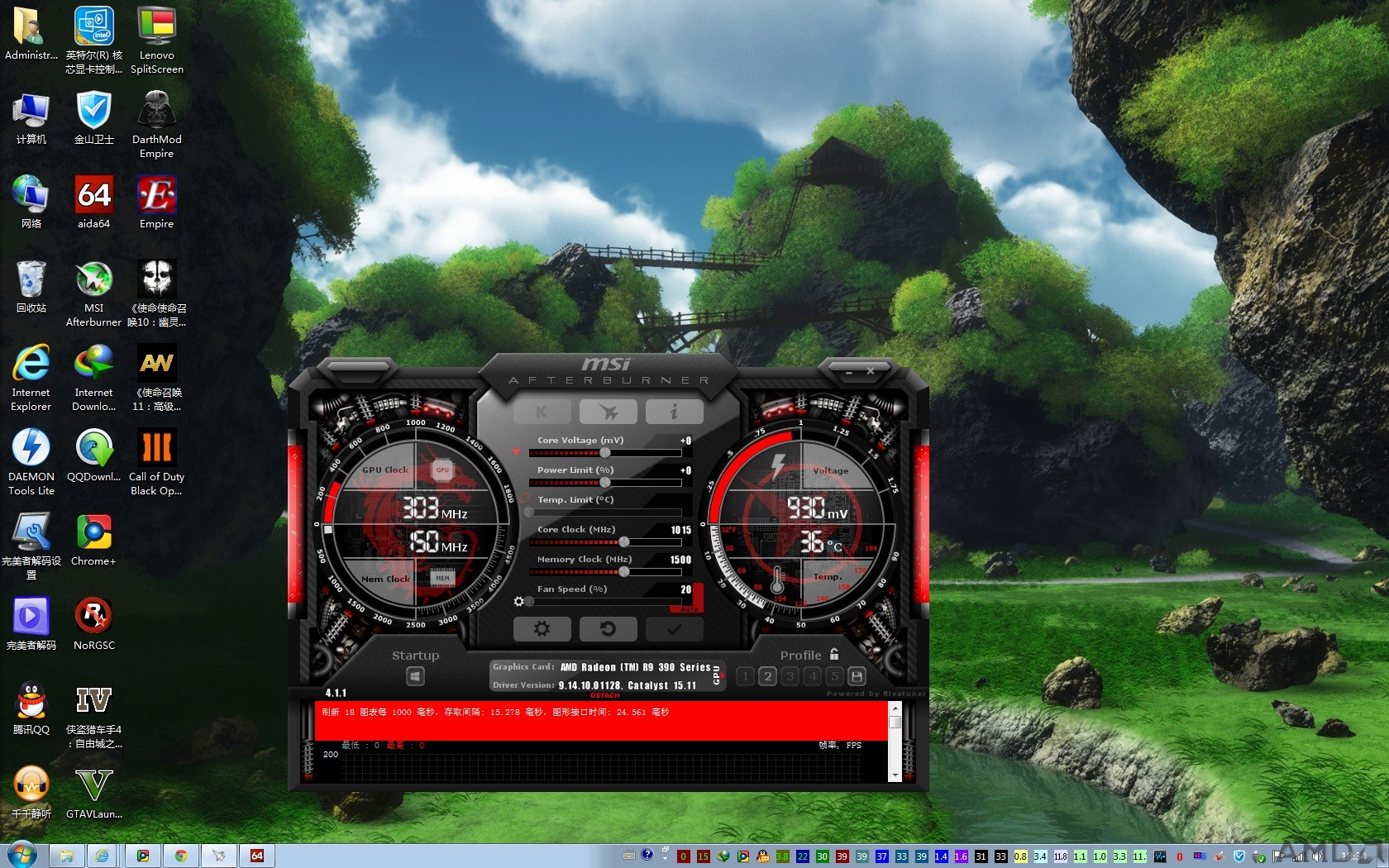This screenshot has height=868, width=1389.
Task: Minimize the Afterburner window
Action: click(x=849, y=373)
